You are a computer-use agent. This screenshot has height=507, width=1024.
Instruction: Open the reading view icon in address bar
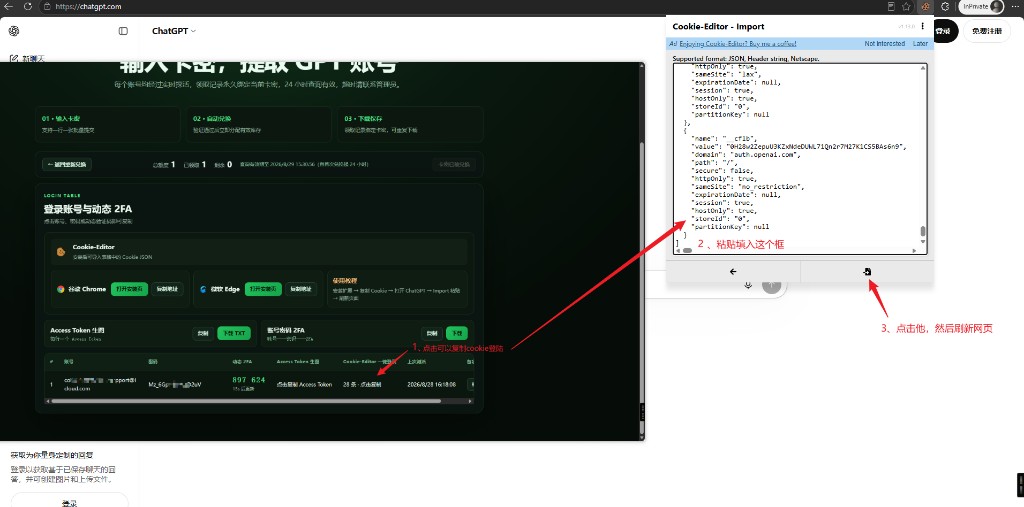coord(891,7)
